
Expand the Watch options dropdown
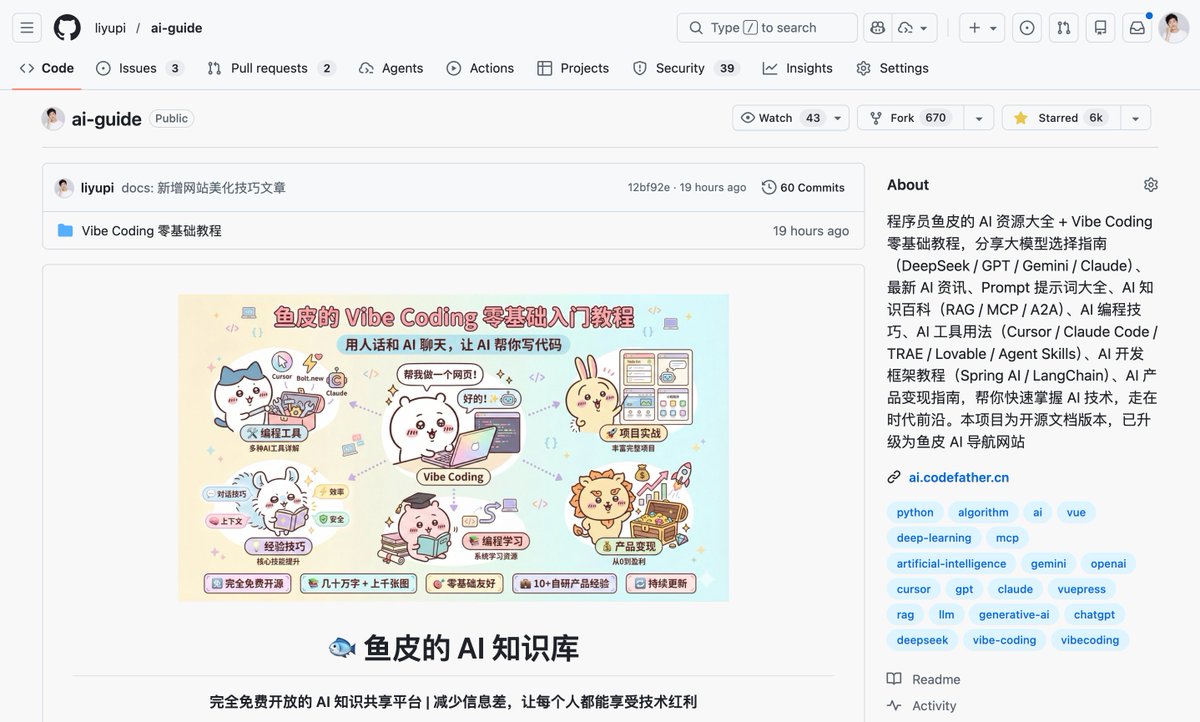pos(838,118)
